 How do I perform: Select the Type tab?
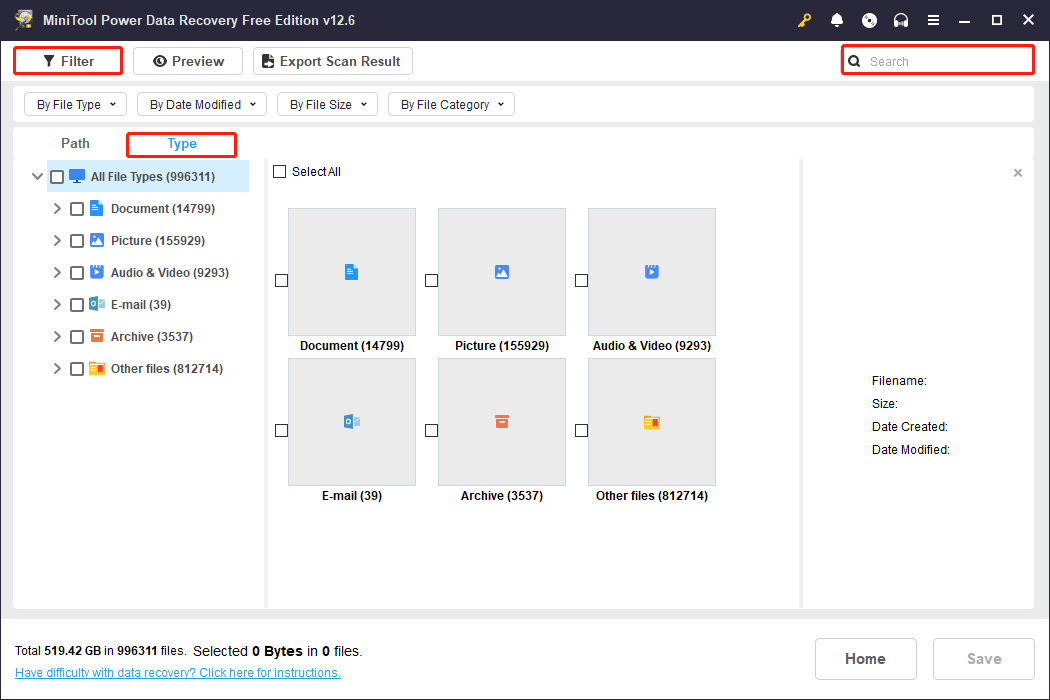pyautogui.click(x=181, y=143)
